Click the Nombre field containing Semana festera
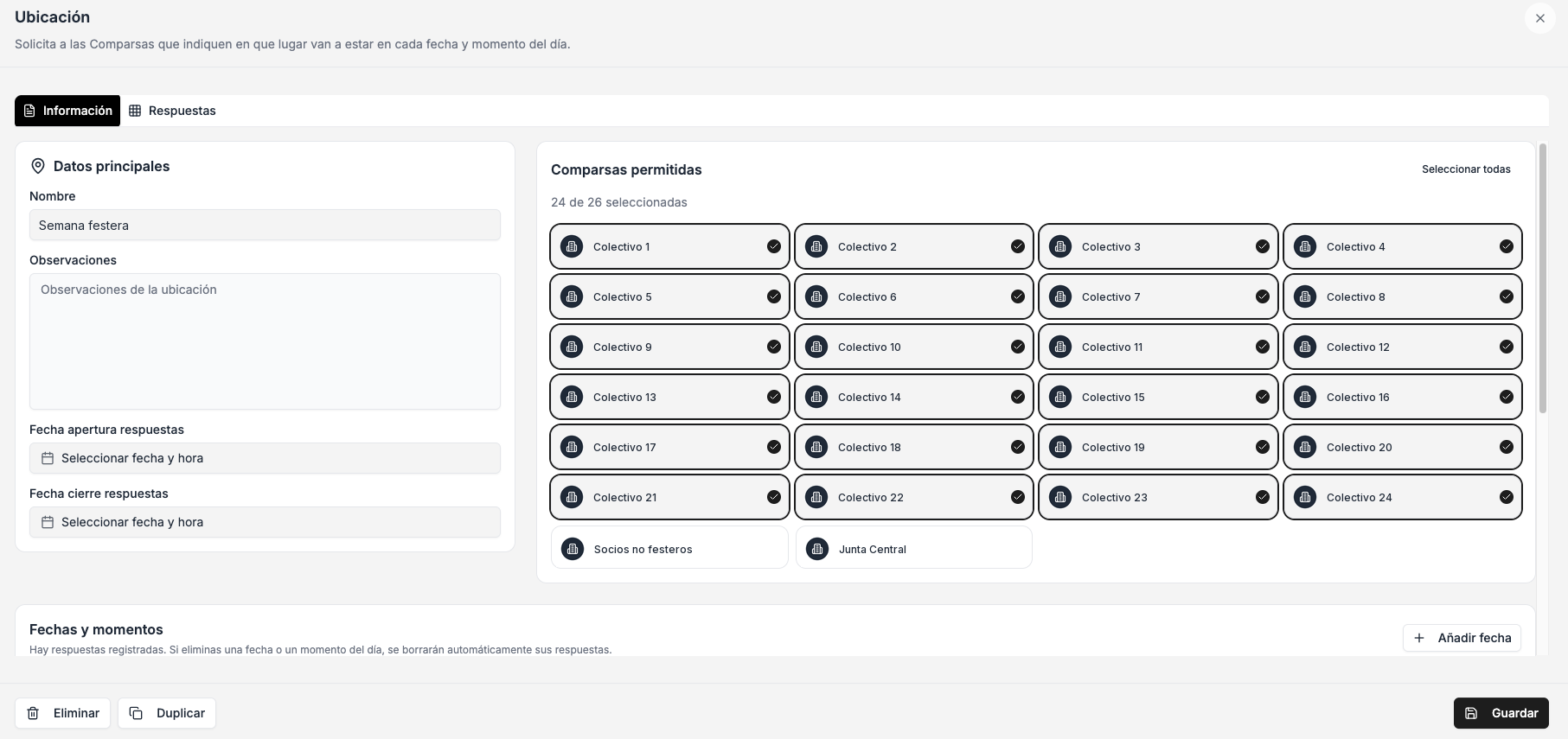 [265, 226]
